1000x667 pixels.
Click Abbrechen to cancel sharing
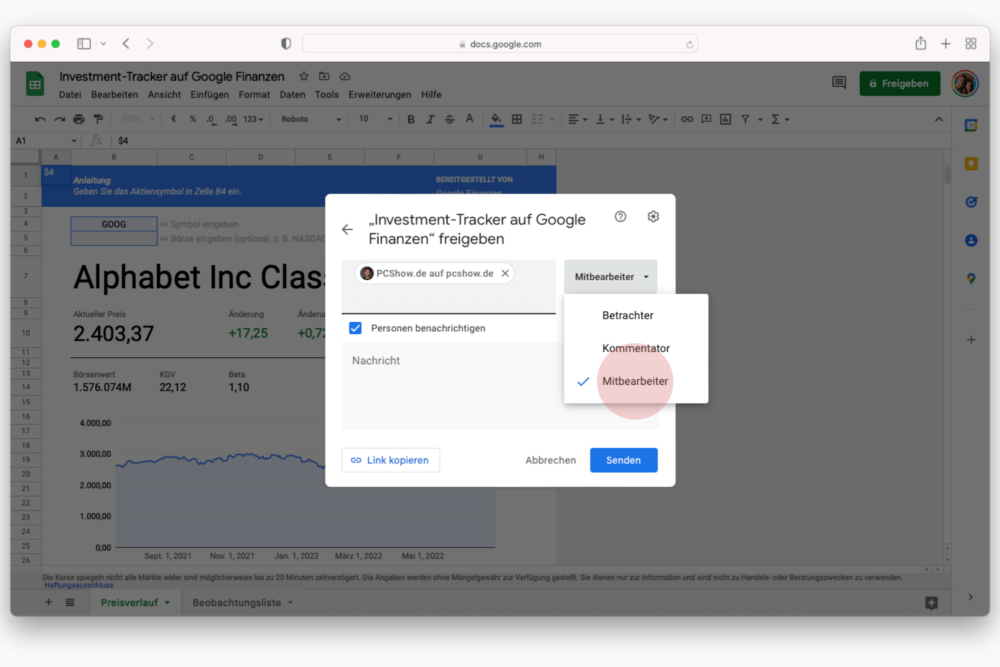[x=550, y=460]
